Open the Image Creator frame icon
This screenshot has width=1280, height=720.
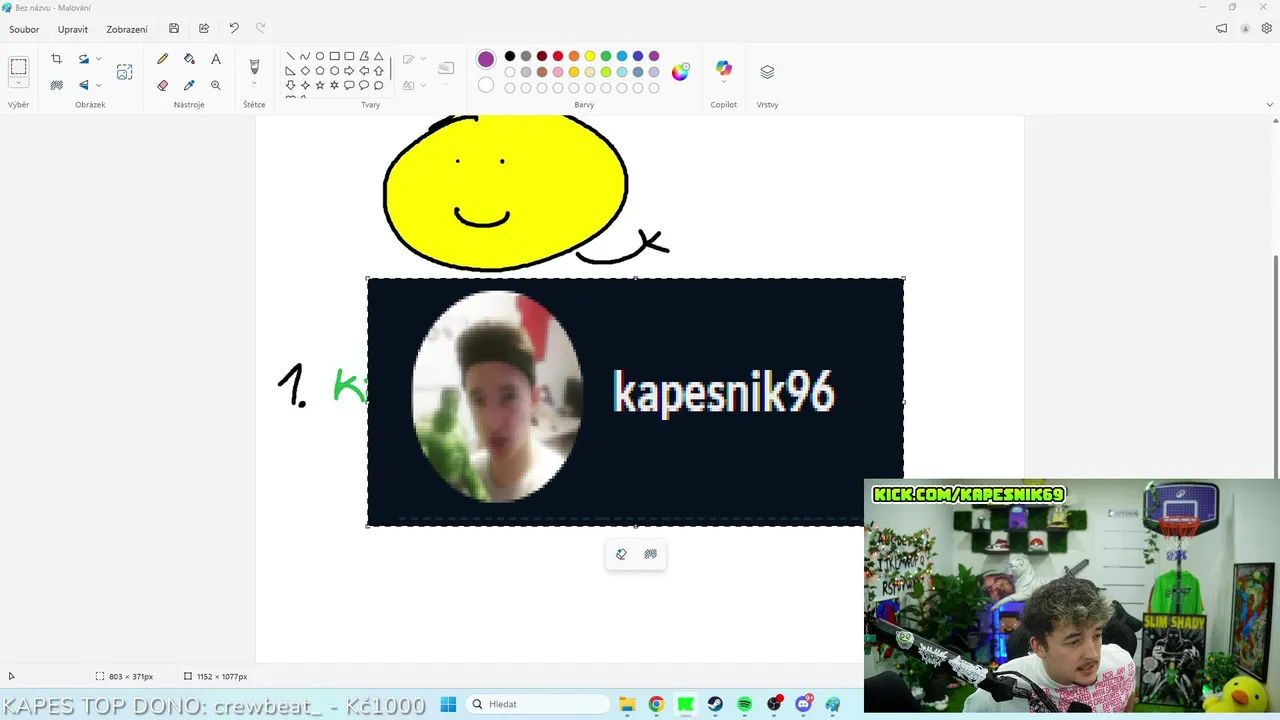124,72
